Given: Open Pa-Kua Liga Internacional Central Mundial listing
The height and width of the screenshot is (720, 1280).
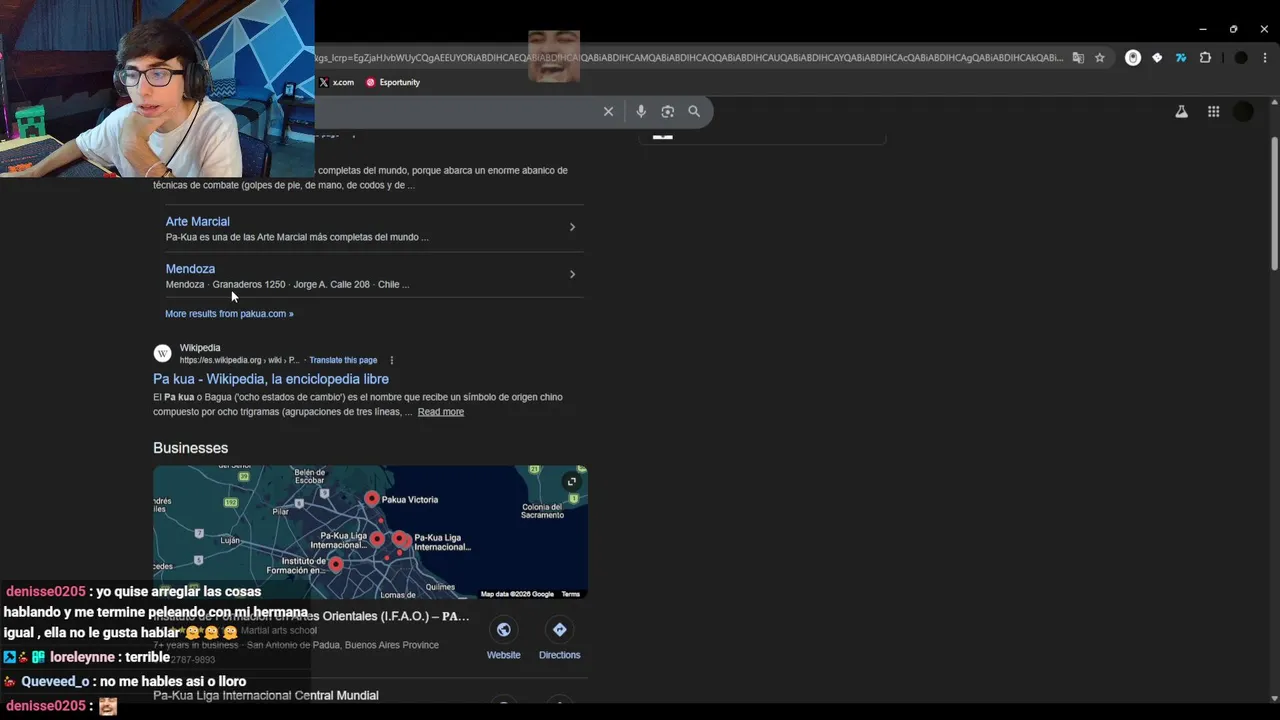Looking at the screenshot, I should 266,695.
